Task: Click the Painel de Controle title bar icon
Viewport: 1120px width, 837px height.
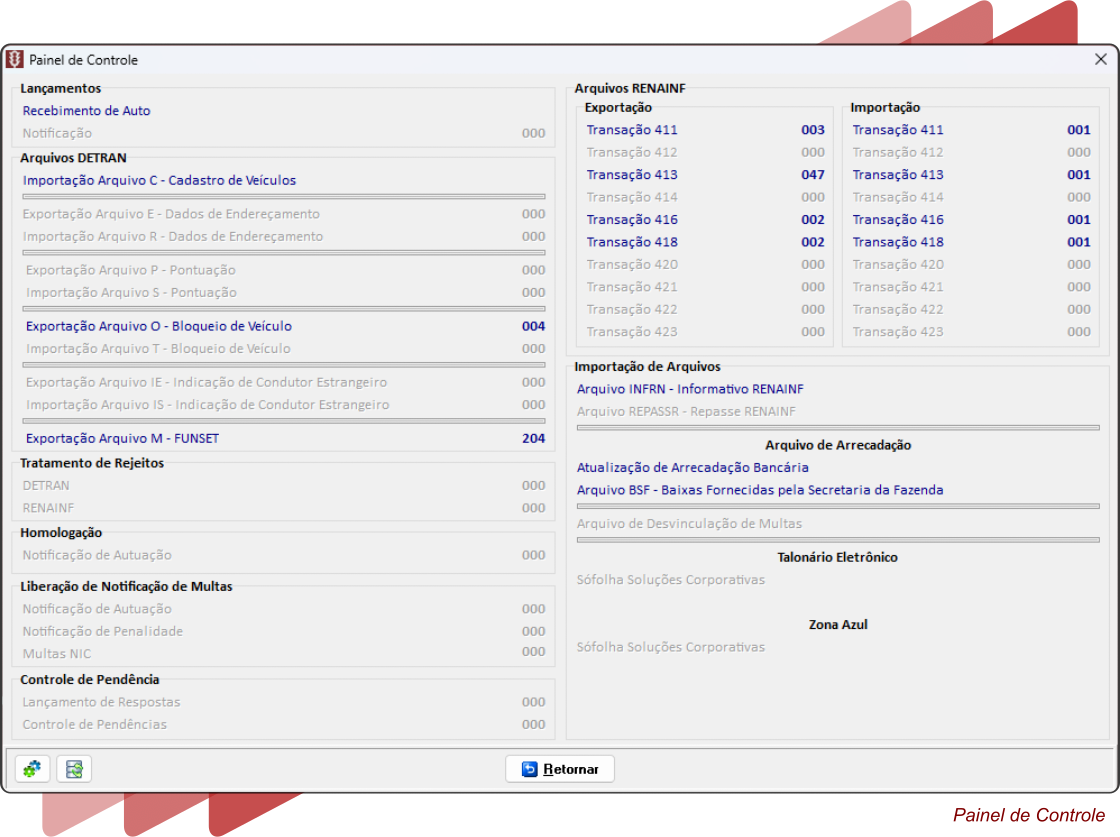Action: click(15, 60)
